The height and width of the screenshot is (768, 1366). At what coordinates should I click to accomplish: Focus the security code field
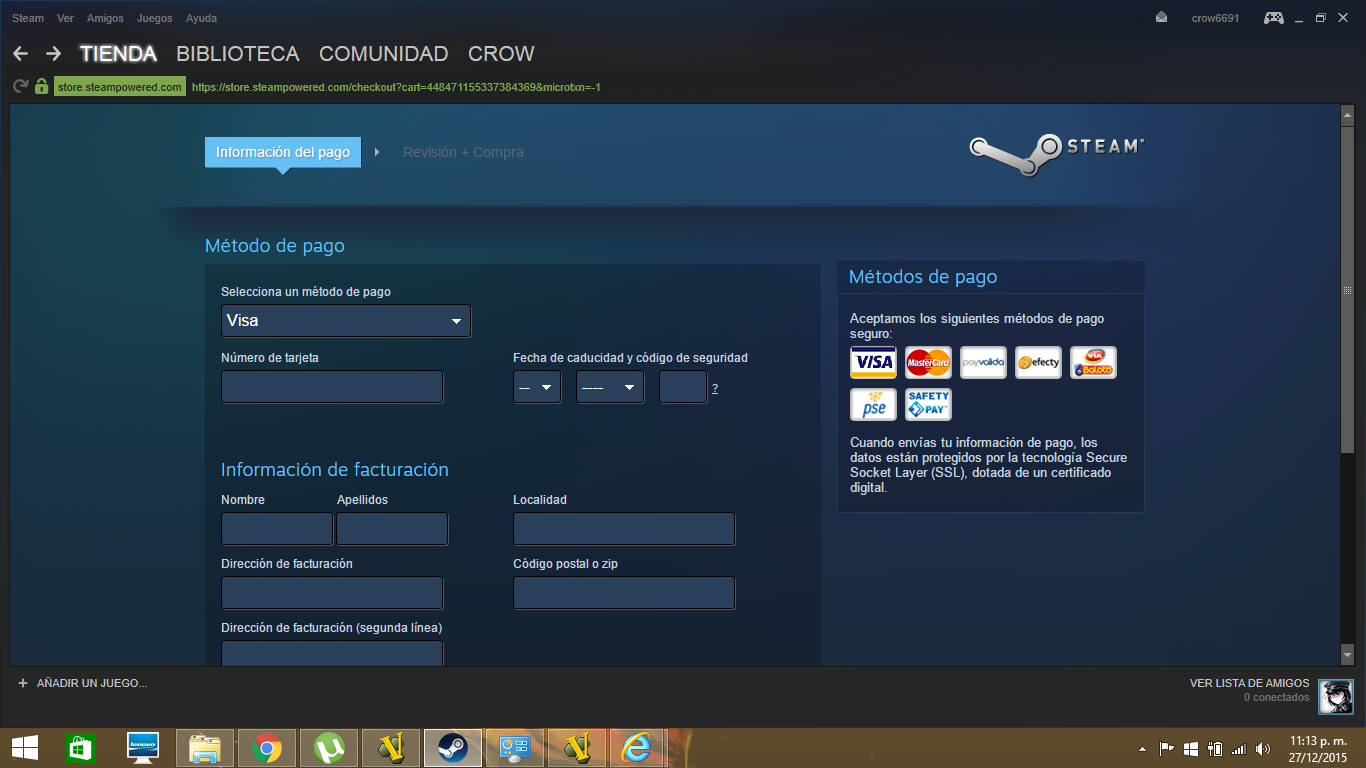(x=683, y=387)
